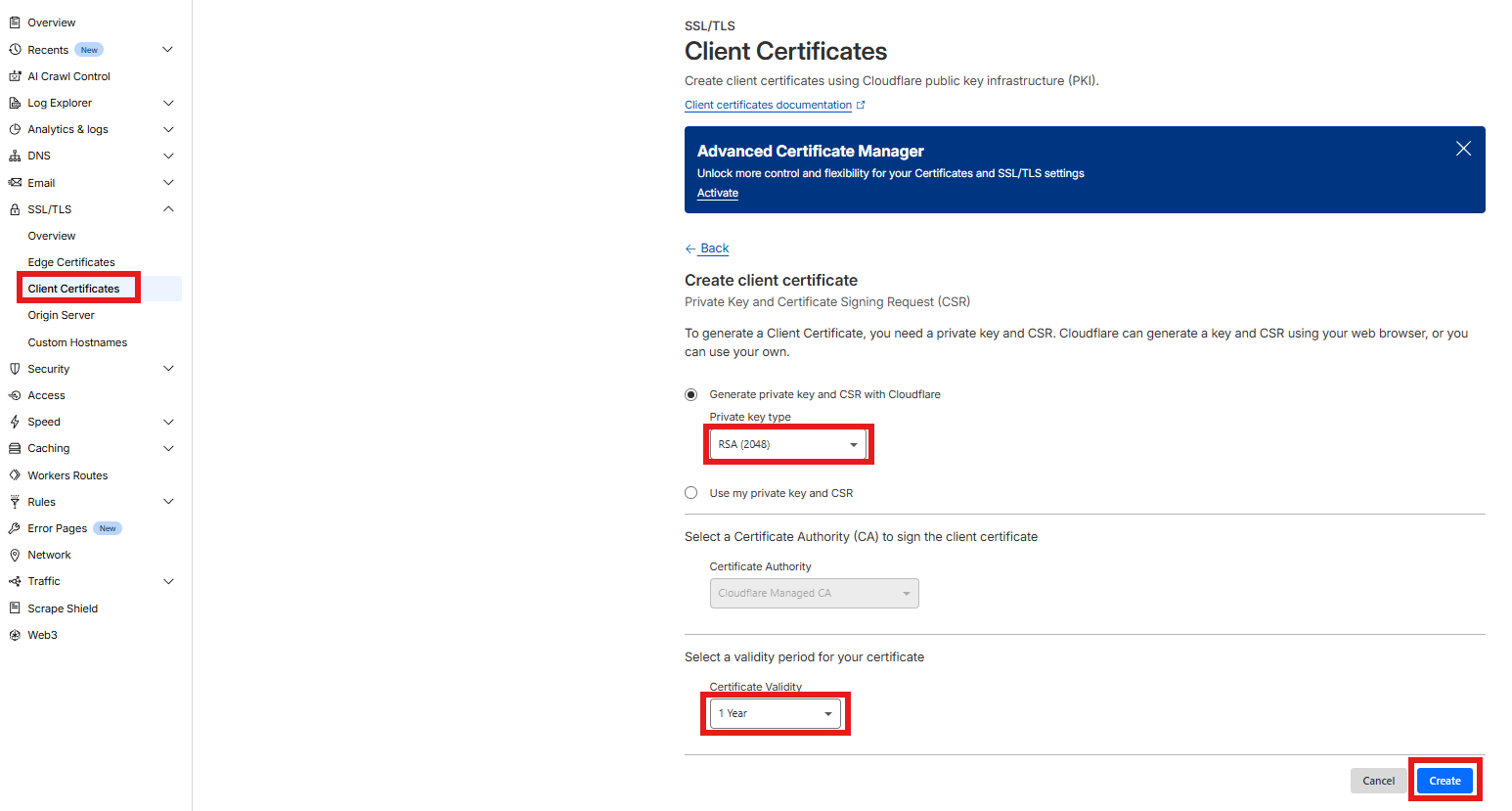This screenshot has width=1512, height=811.
Task: Click the Create button
Action: [x=1445, y=780]
